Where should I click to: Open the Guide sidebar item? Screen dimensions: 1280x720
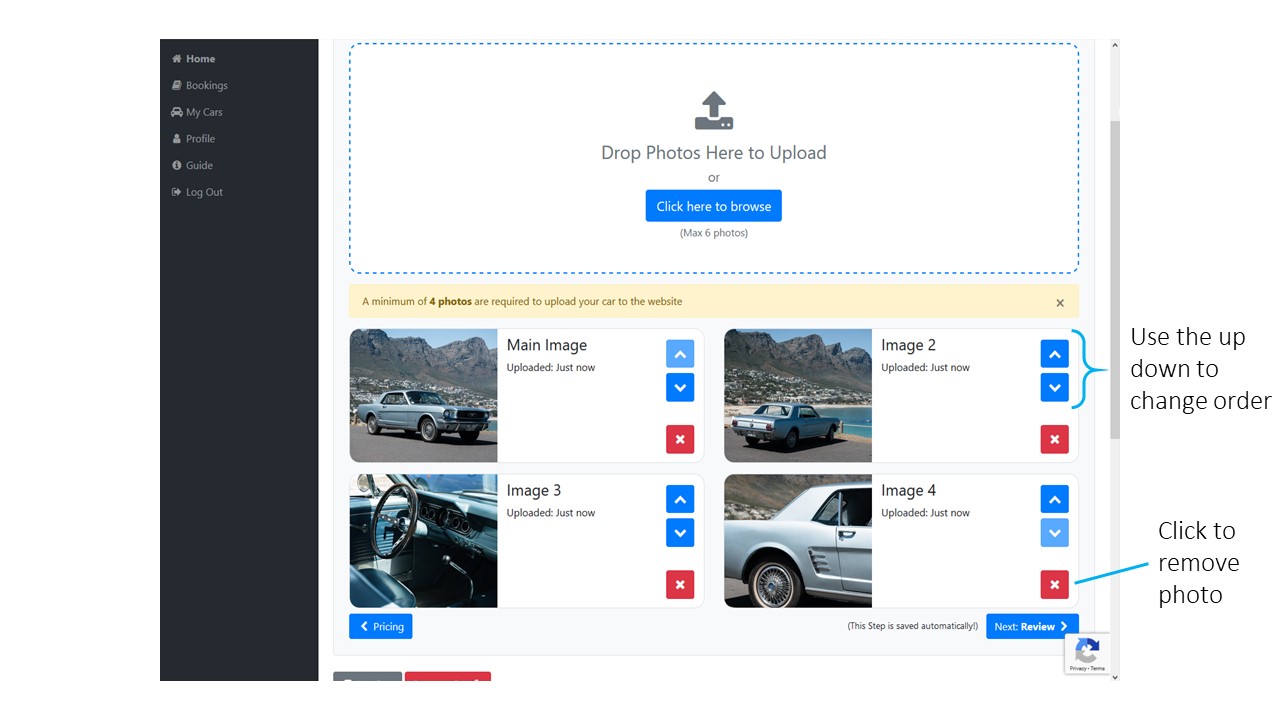pyautogui.click(x=193, y=166)
